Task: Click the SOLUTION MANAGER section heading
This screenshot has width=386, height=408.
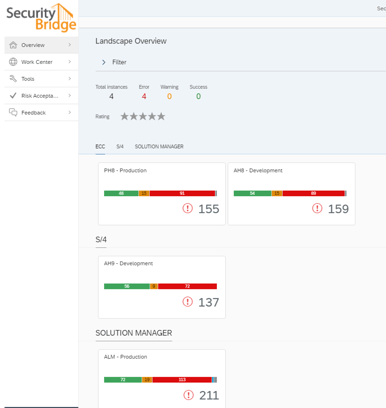Action: click(134, 333)
